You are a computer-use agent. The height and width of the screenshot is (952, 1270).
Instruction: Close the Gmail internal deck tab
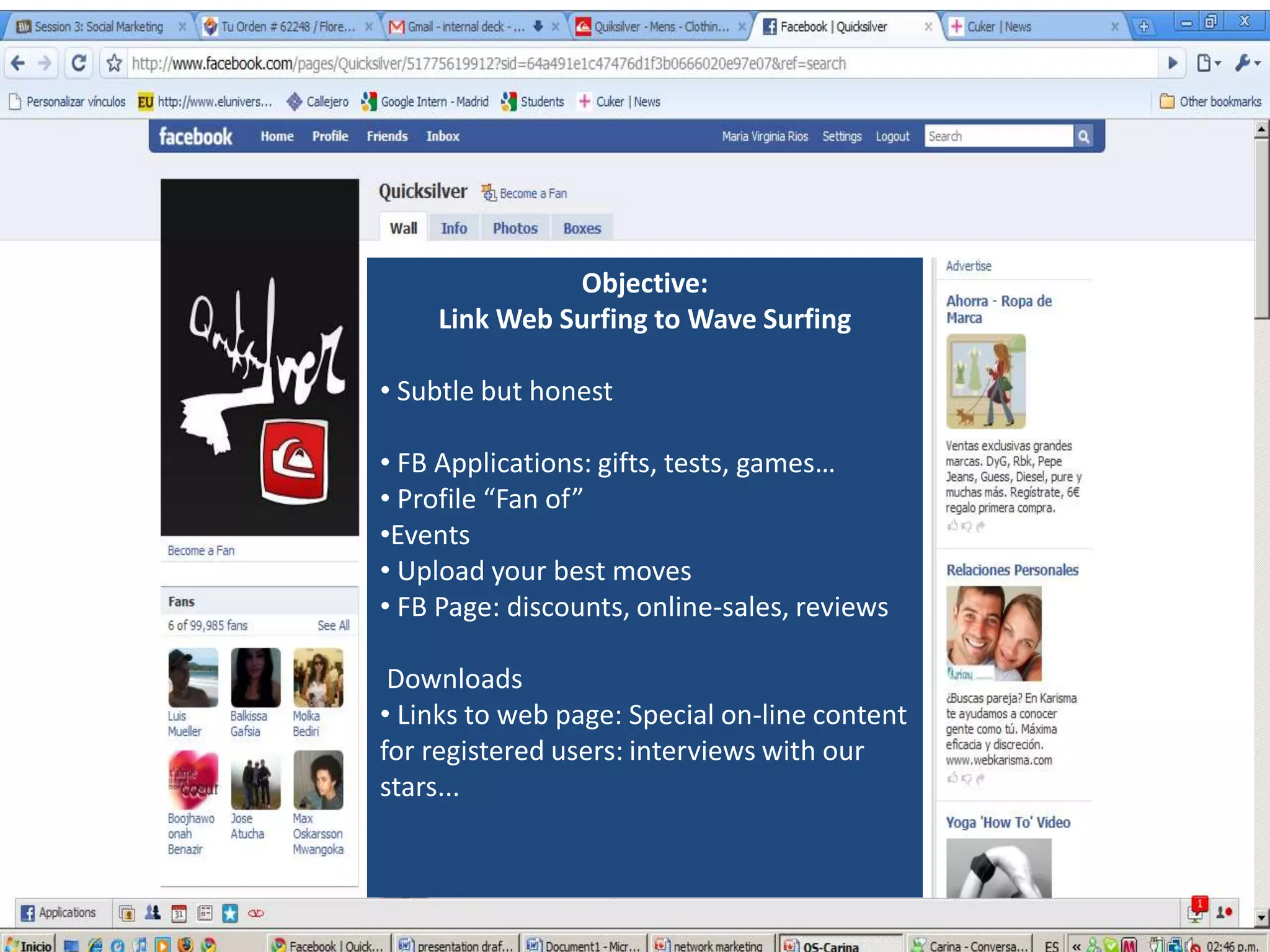click(x=556, y=27)
